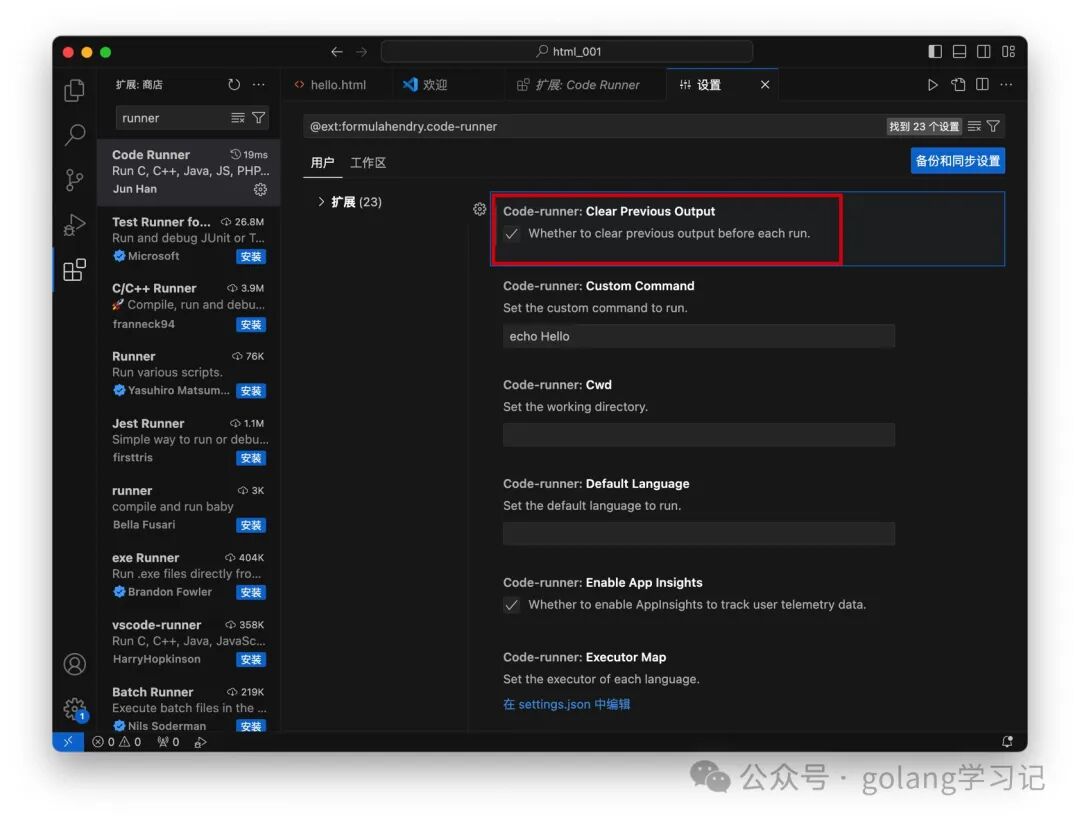The width and height of the screenshot is (1080, 821).
Task: Toggle secondary sidebar layout icon
Action: (x=984, y=51)
